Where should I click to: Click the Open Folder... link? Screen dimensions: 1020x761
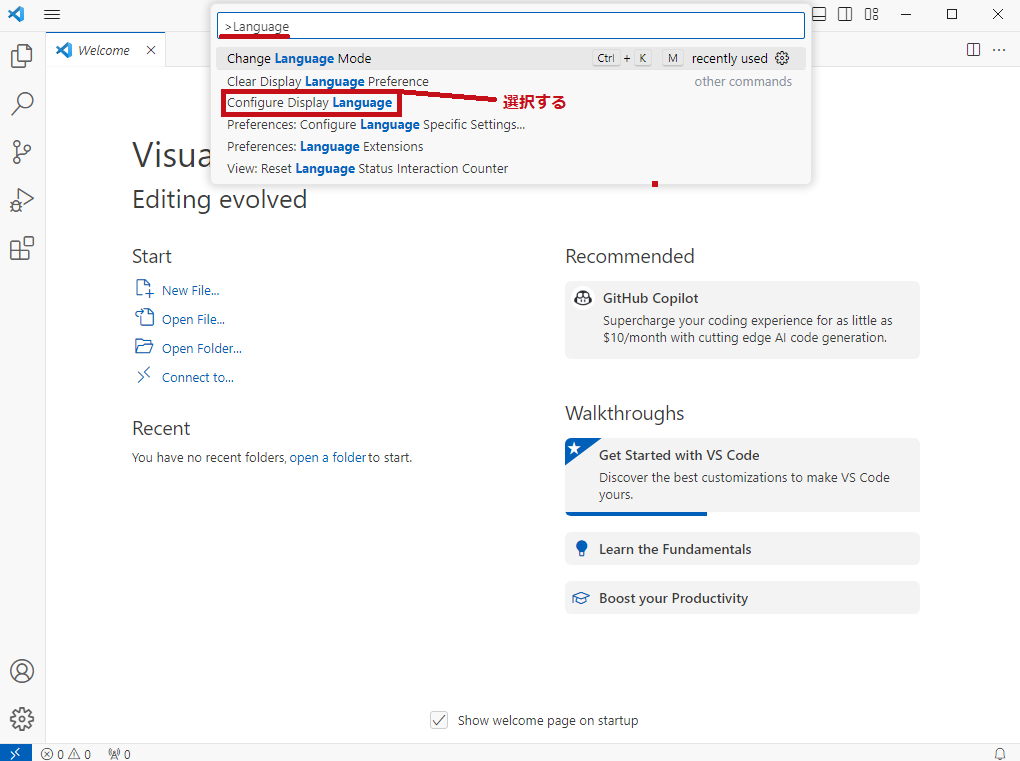pyautogui.click(x=202, y=349)
